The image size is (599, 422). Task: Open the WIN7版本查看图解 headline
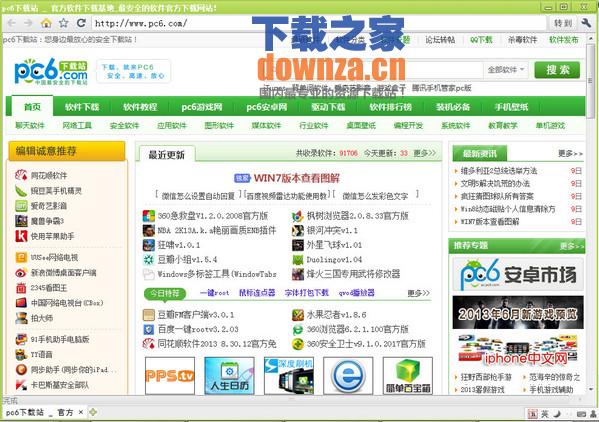pyautogui.click(x=296, y=178)
